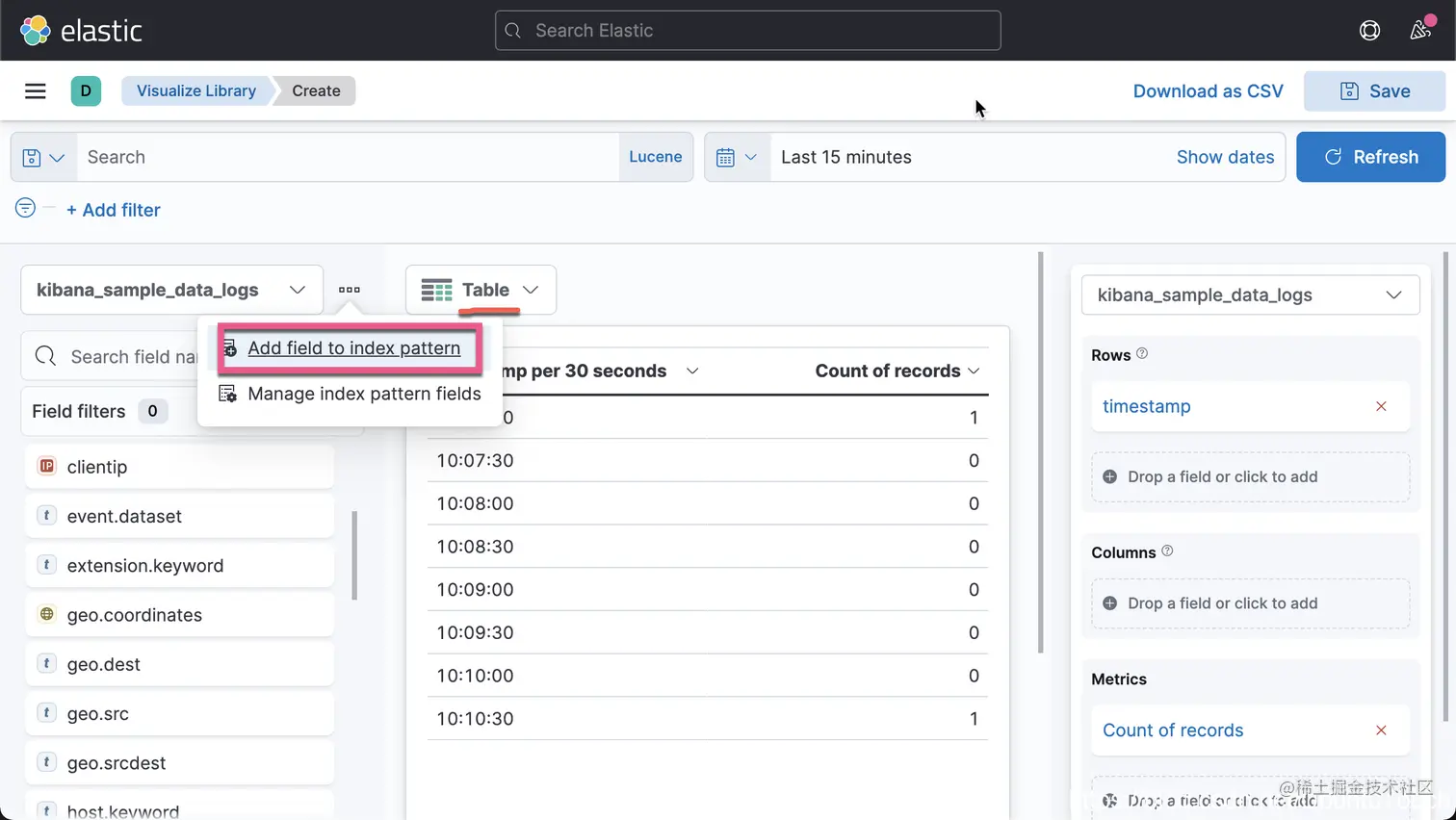The width and height of the screenshot is (1456, 820).
Task: Click plus icon in Columns drop area
Action: [x=1109, y=603]
